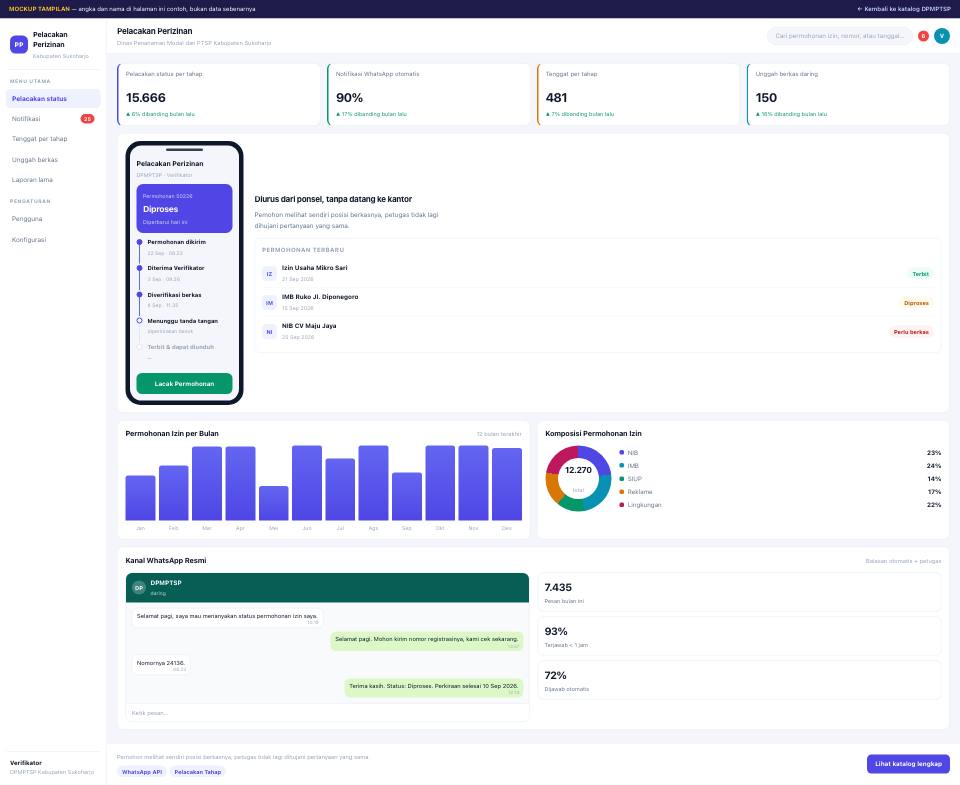Click the Mei bar in monthly chart
This screenshot has width=960, height=785.
click(274, 503)
